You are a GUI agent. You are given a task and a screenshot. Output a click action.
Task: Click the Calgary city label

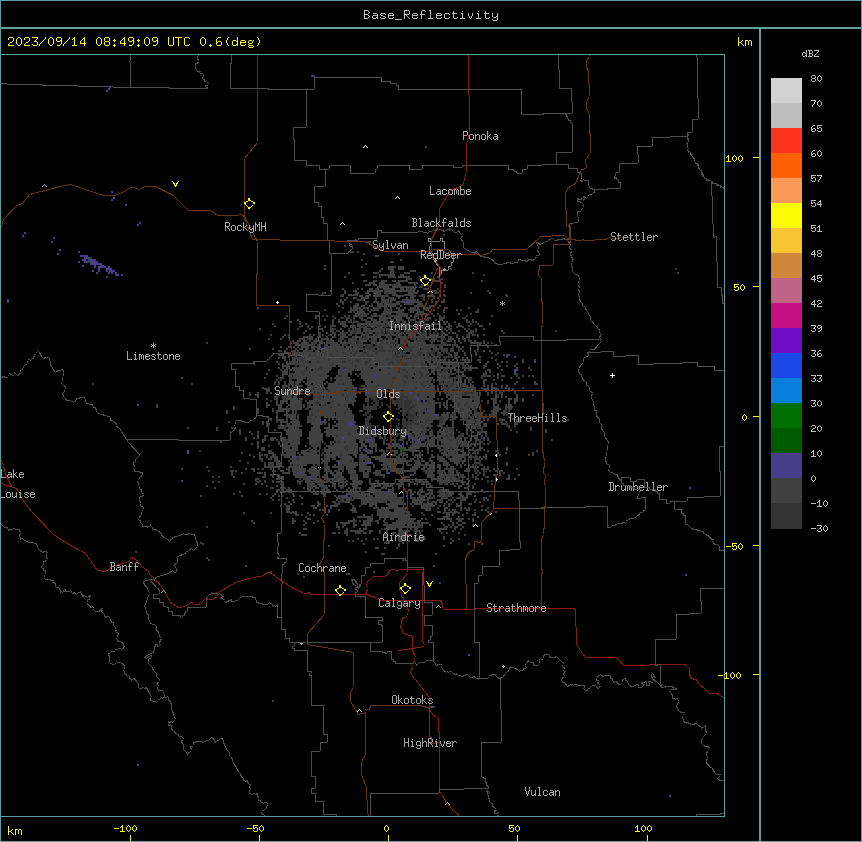click(x=399, y=603)
